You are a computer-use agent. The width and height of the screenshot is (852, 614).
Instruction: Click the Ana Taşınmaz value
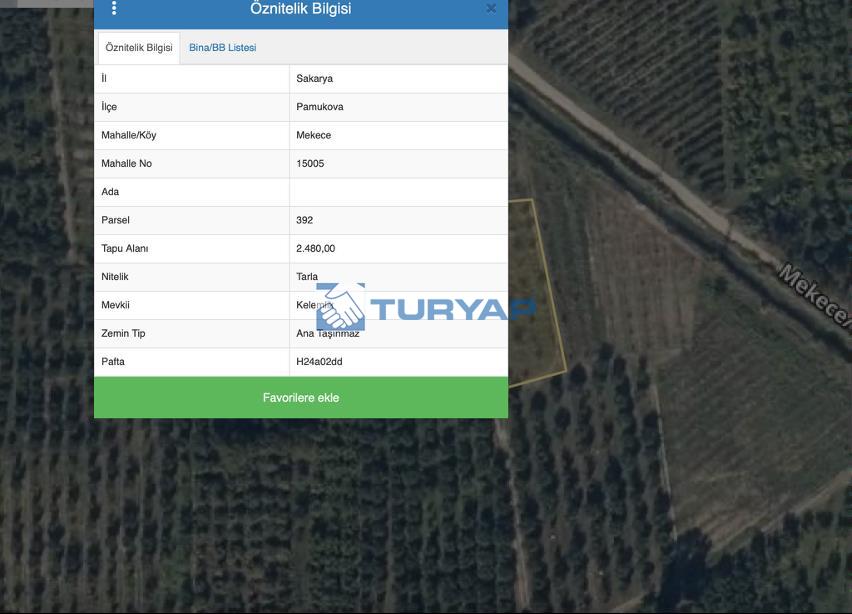(x=328, y=335)
